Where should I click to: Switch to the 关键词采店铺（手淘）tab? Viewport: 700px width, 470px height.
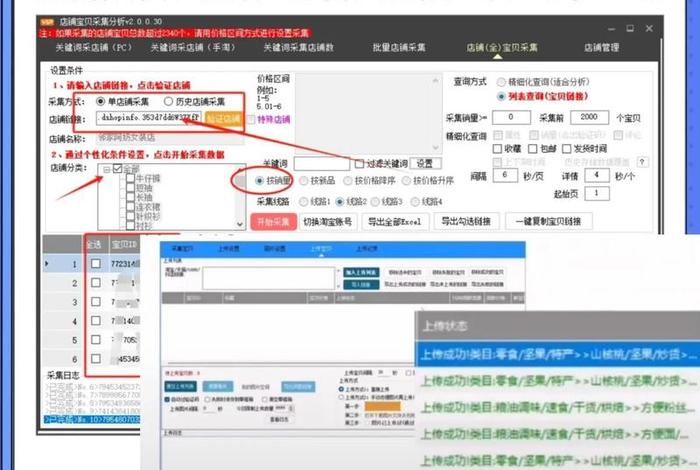tap(193, 47)
